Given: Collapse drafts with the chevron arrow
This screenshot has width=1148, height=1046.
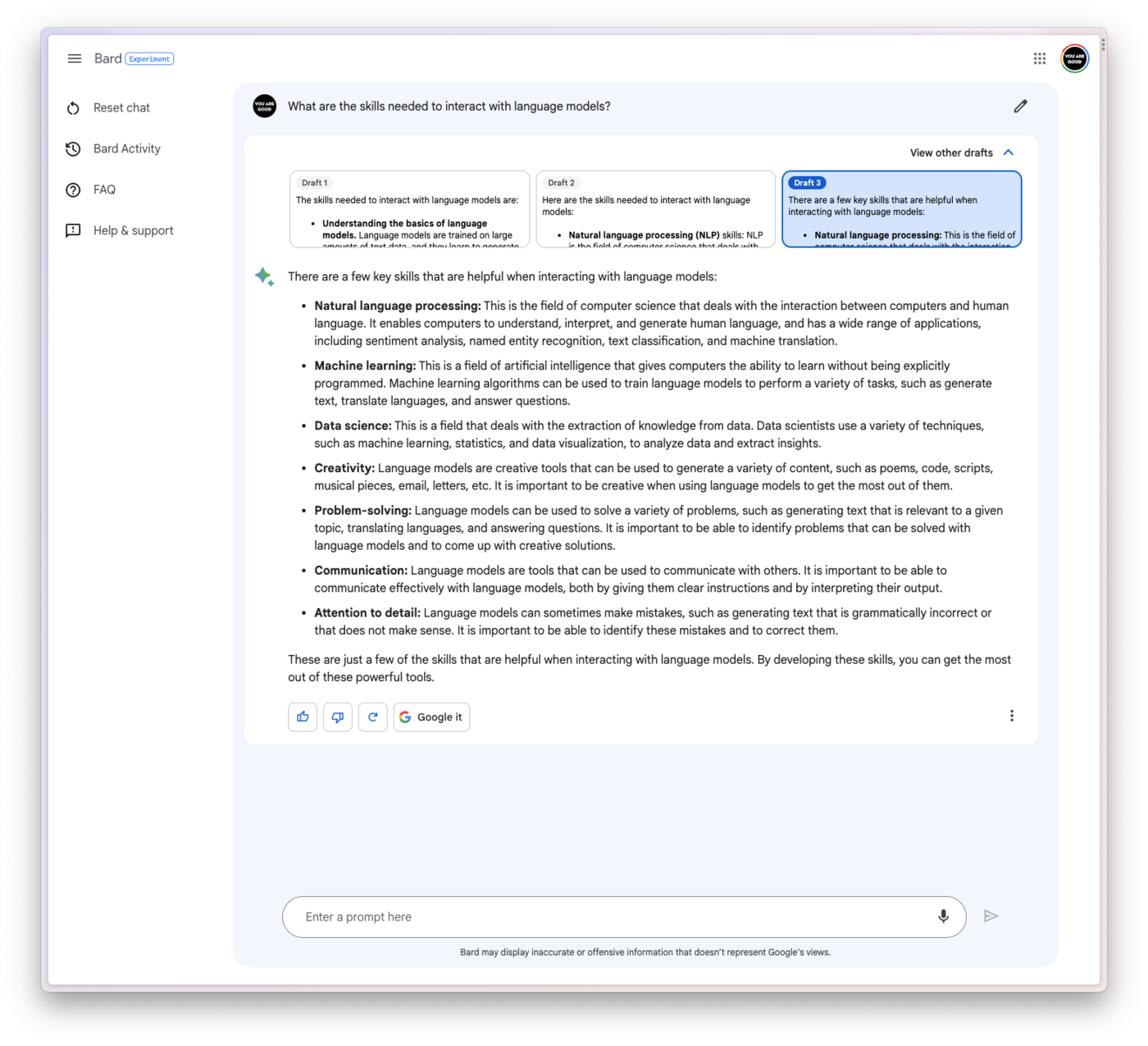Looking at the screenshot, I should point(1009,152).
